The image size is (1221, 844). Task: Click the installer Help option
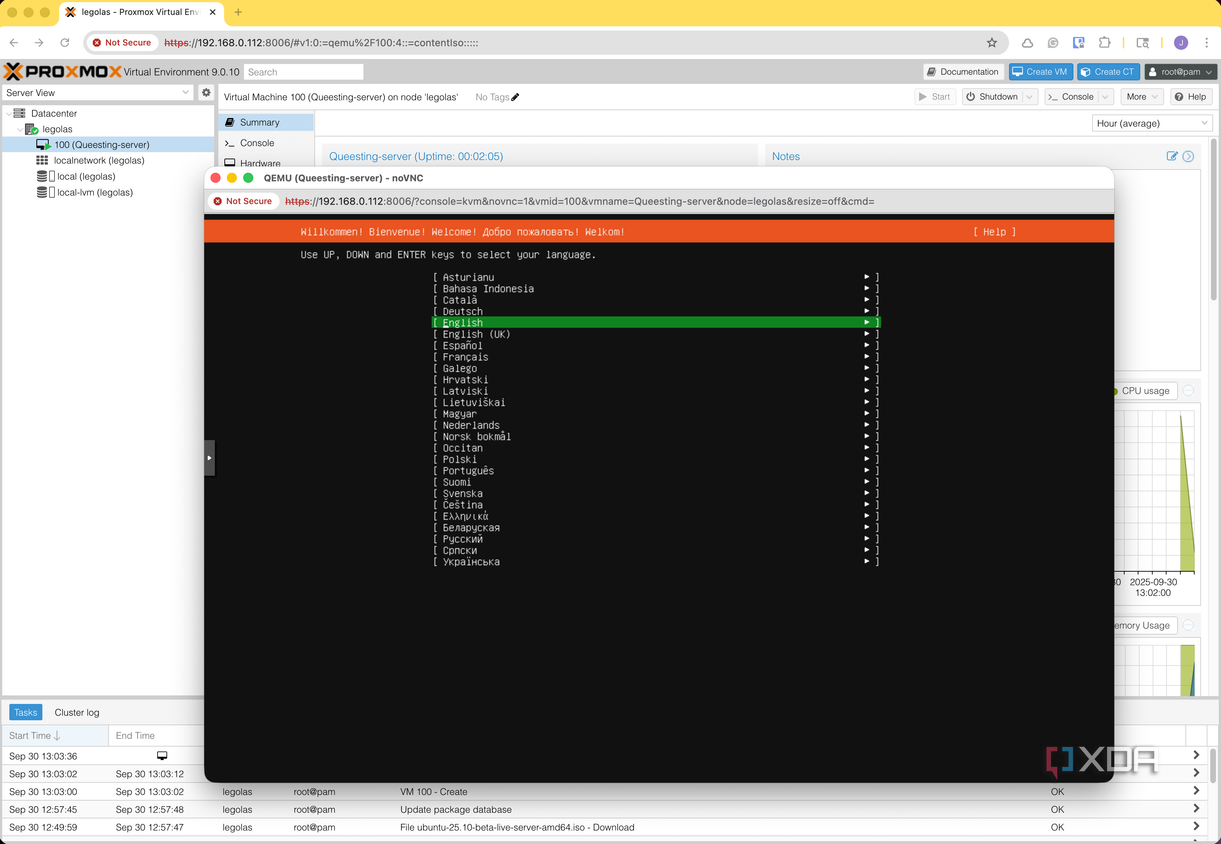(994, 232)
